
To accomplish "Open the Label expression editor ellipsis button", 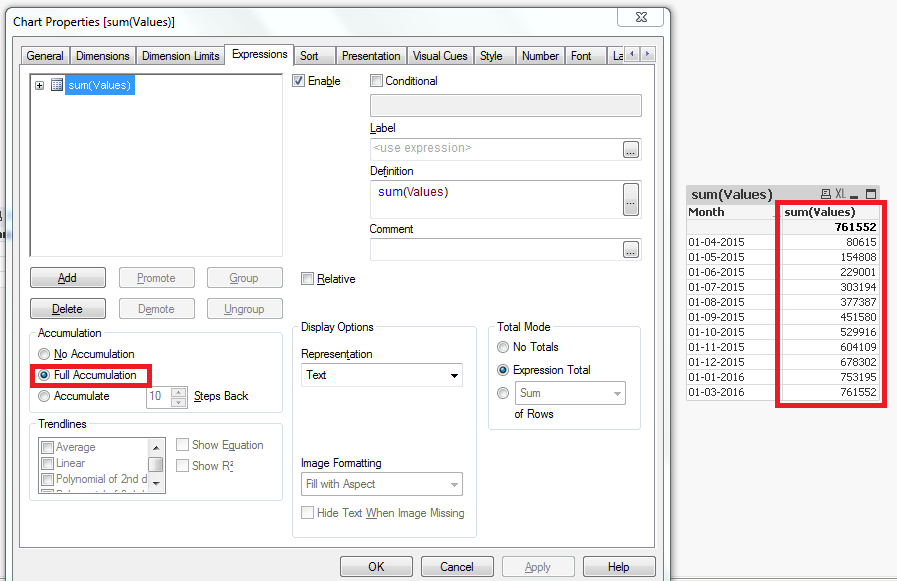I will coord(630,150).
